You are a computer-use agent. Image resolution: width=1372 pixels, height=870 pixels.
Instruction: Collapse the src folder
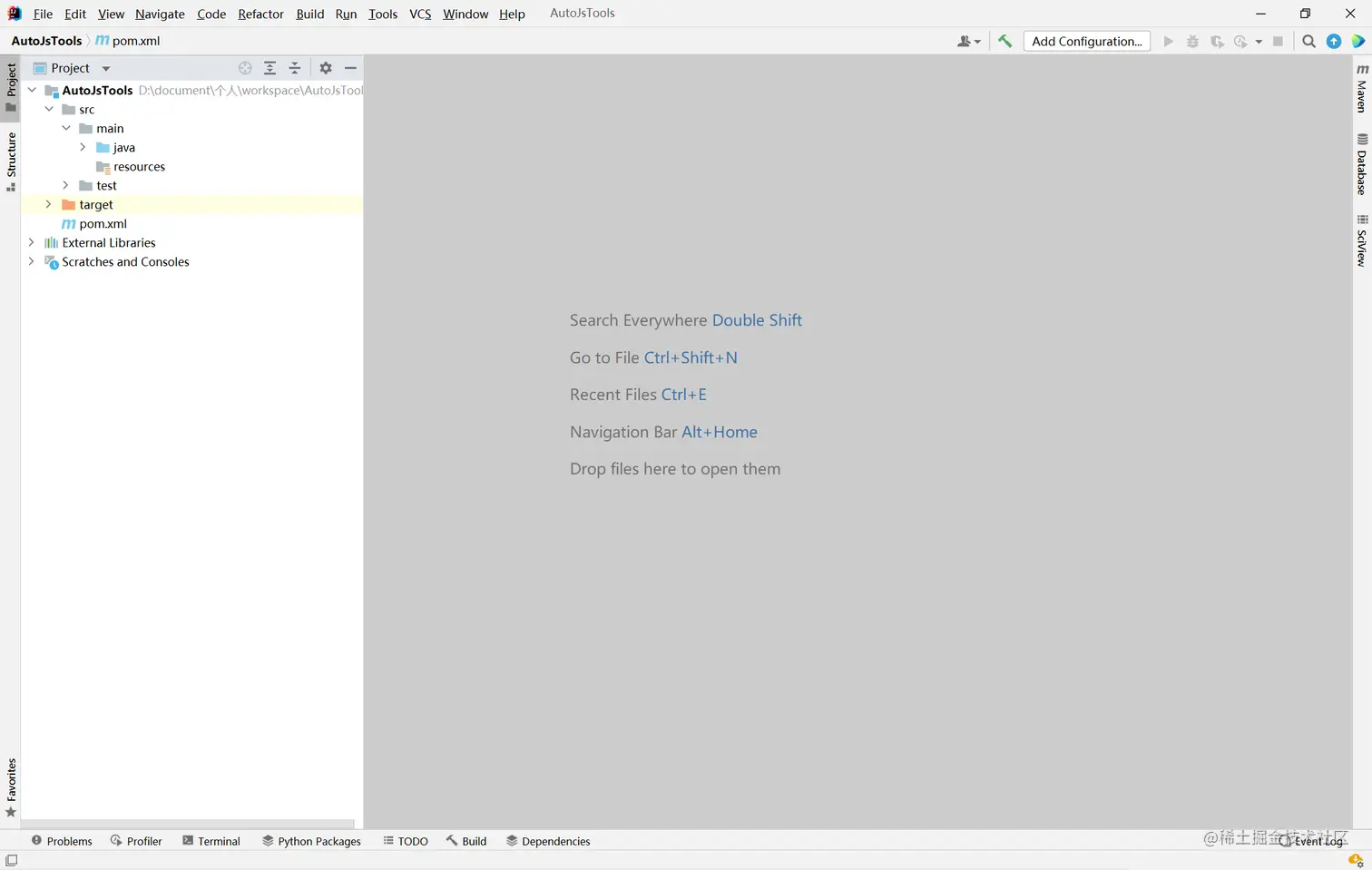pos(49,109)
